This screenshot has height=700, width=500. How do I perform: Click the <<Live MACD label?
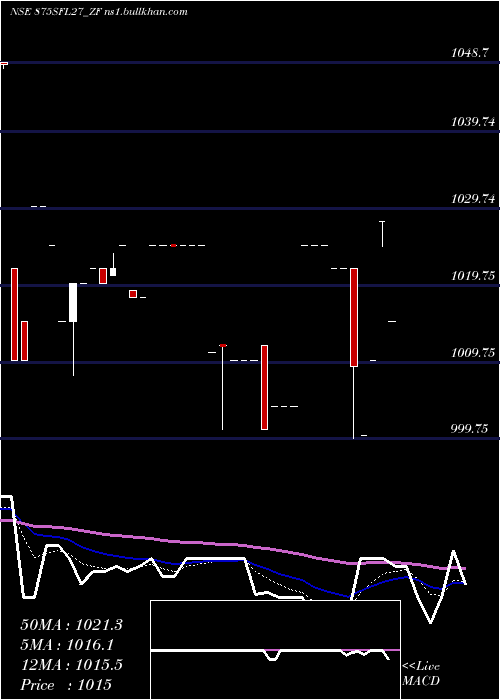(x=421, y=674)
